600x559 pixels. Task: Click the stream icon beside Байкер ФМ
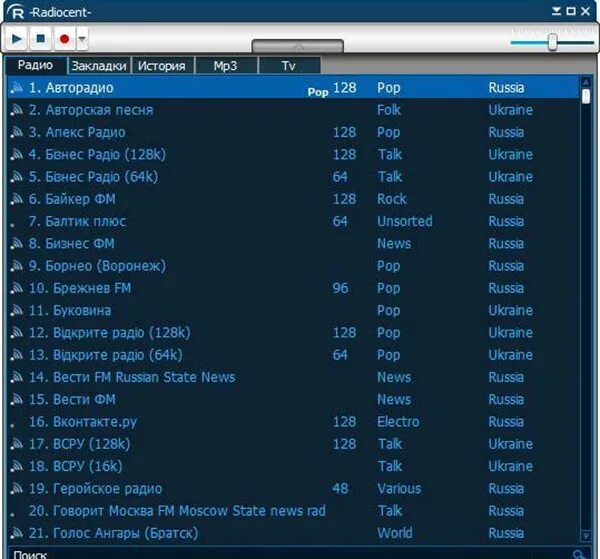tap(16, 199)
